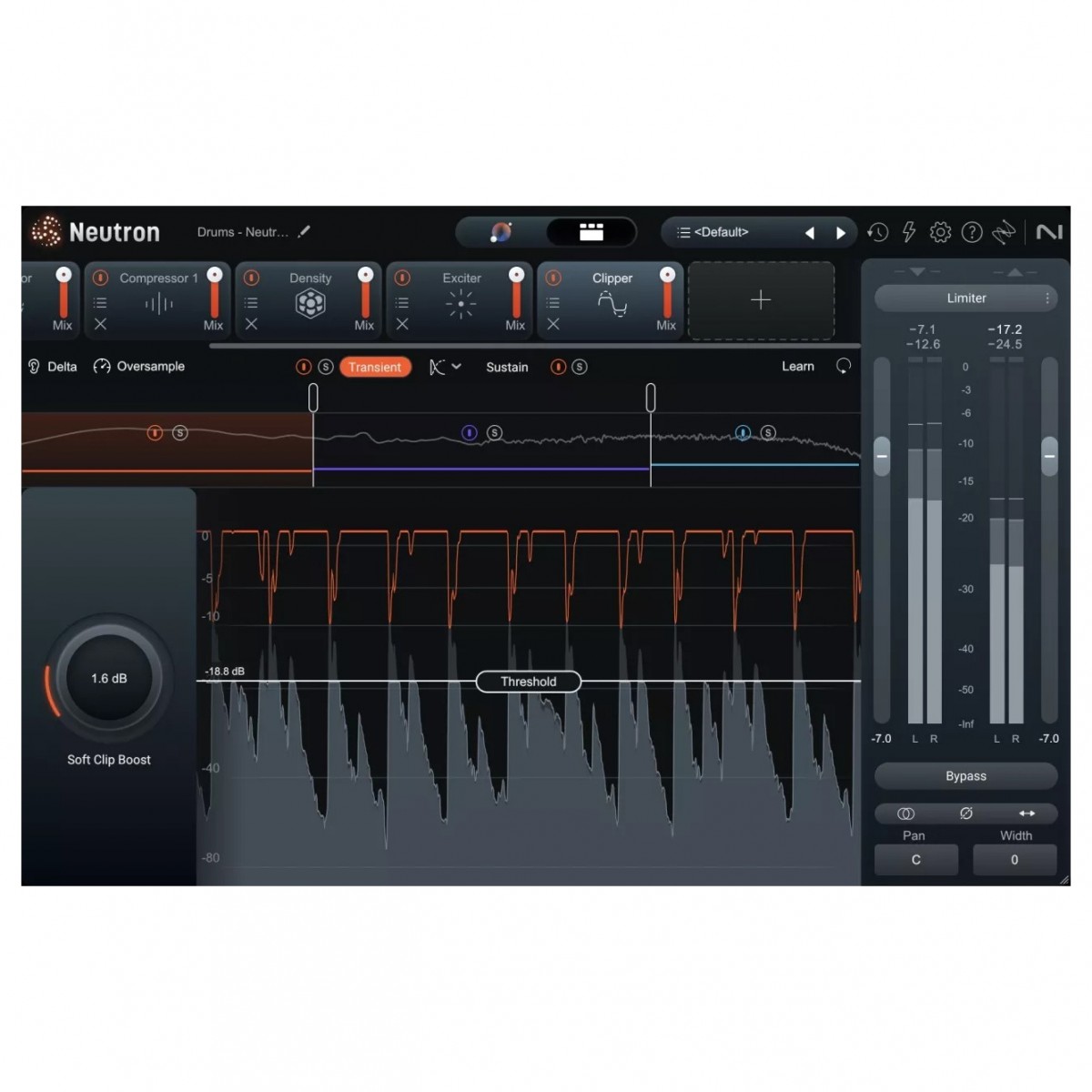The image size is (1092, 1092).
Task: Toggle the Compressor 1 power button
Action: [101, 278]
